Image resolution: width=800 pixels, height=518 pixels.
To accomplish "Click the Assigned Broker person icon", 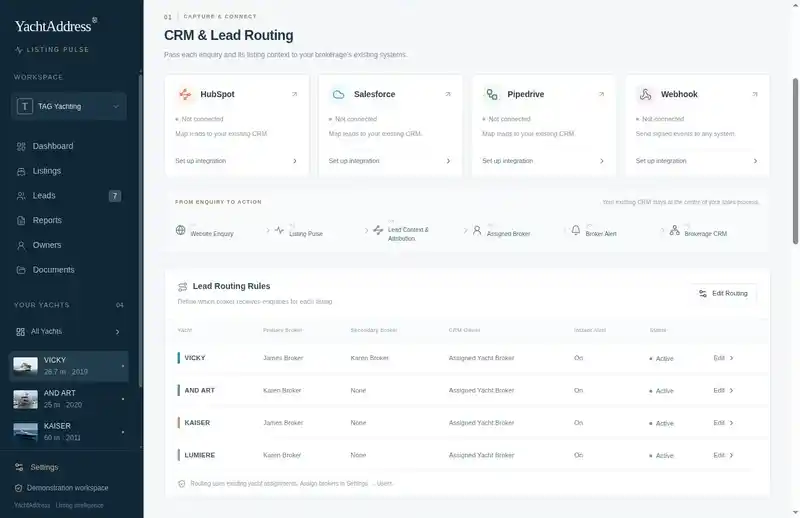I will click(x=477, y=230).
